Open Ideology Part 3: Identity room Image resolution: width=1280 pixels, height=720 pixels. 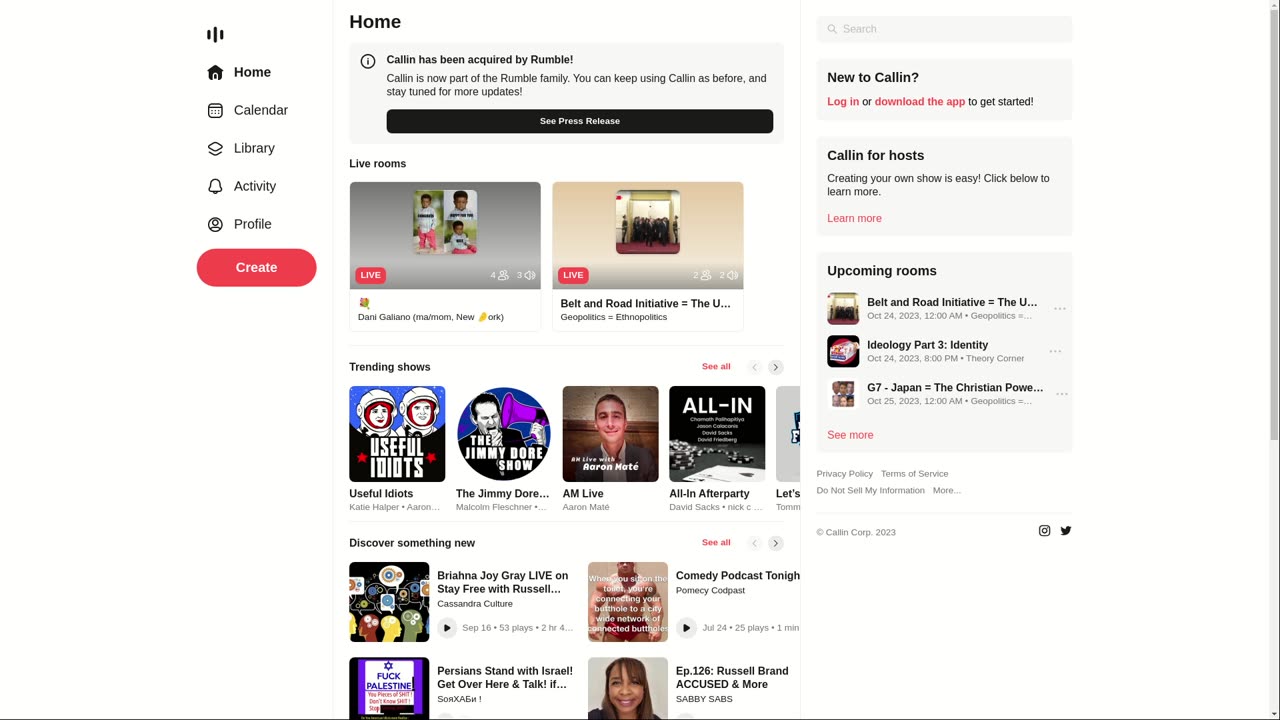(x=927, y=345)
